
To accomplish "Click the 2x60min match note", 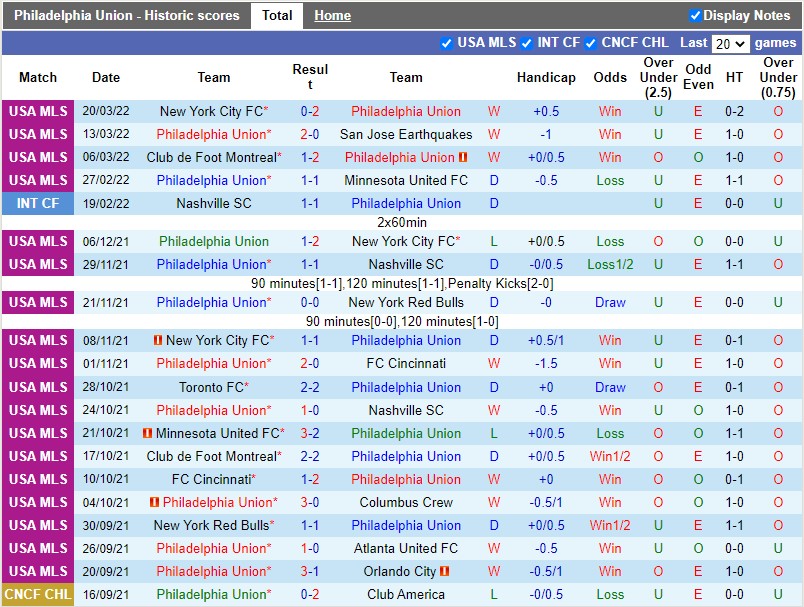I will point(402,222).
